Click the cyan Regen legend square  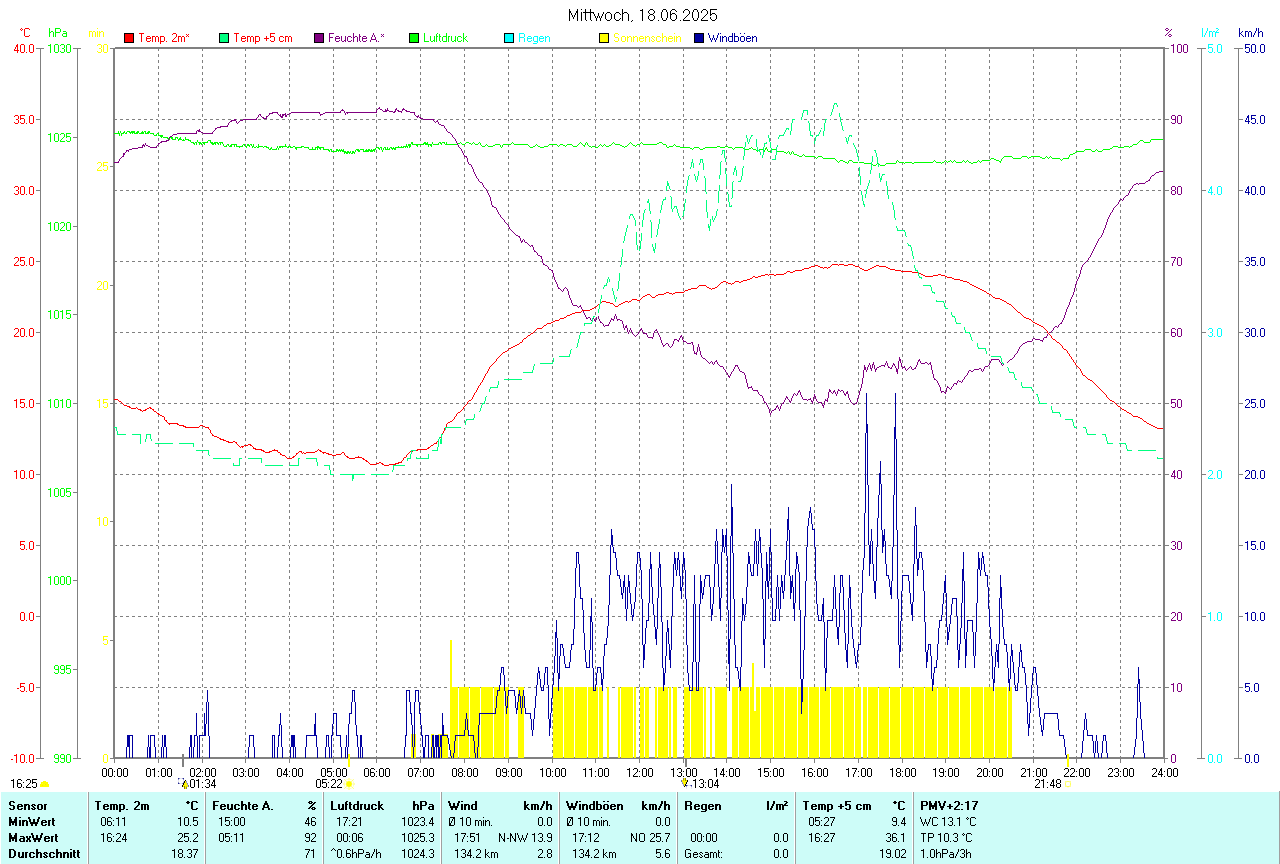[x=509, y=38]
